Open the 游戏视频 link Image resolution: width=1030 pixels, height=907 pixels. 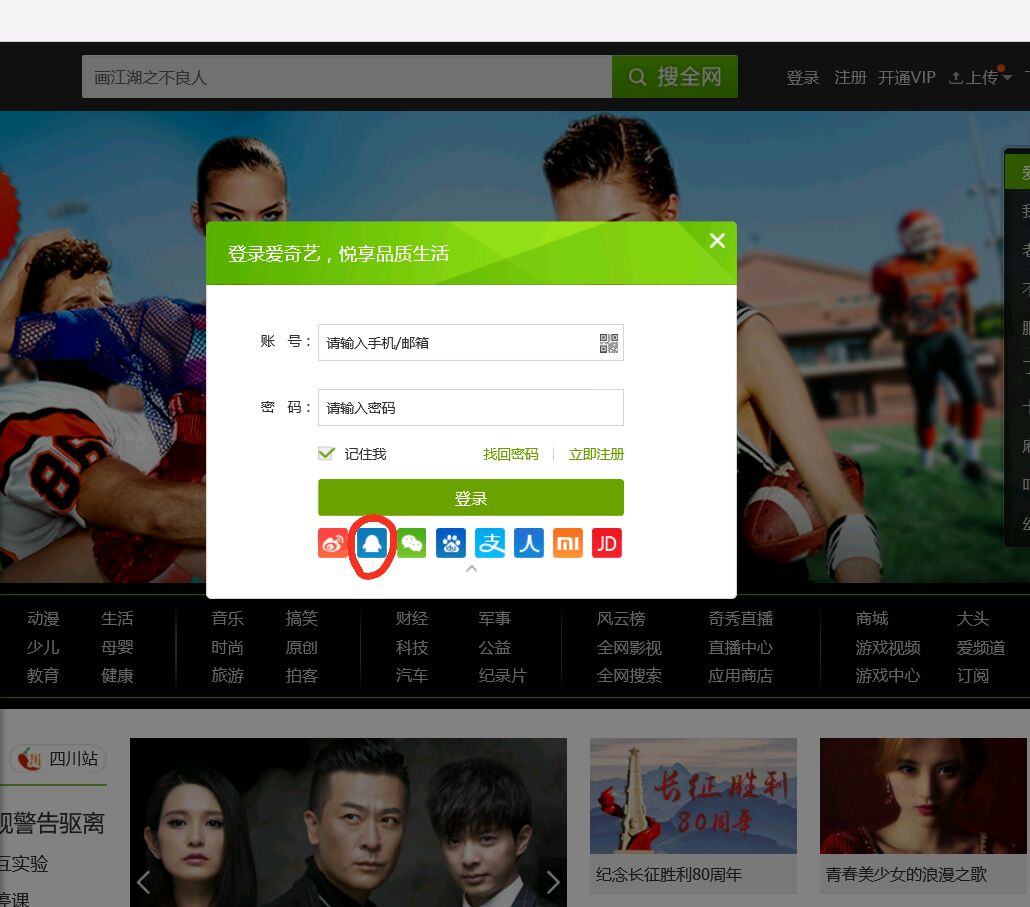887,648
